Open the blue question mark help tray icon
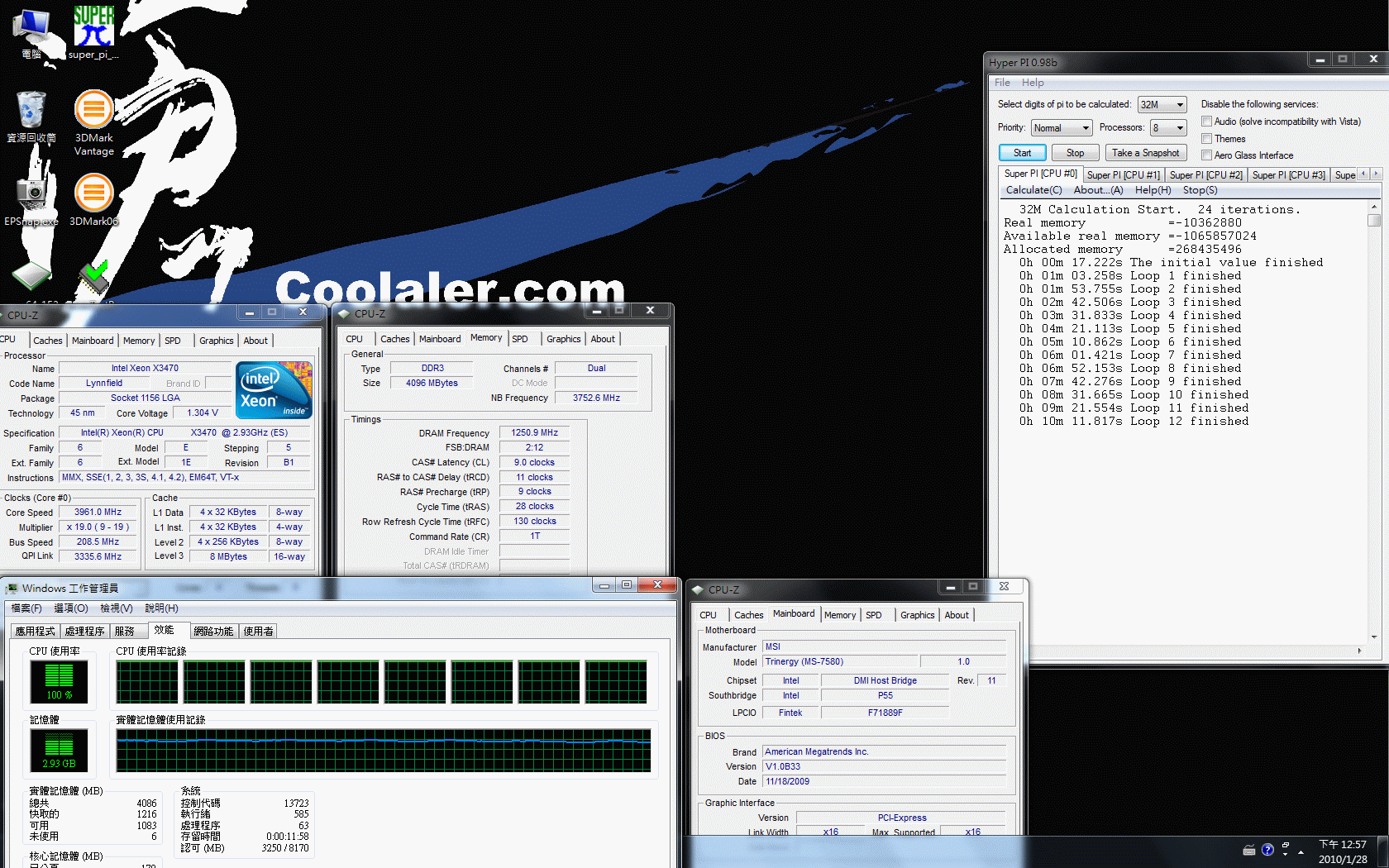1389x868 pixels. point(1267,850)
